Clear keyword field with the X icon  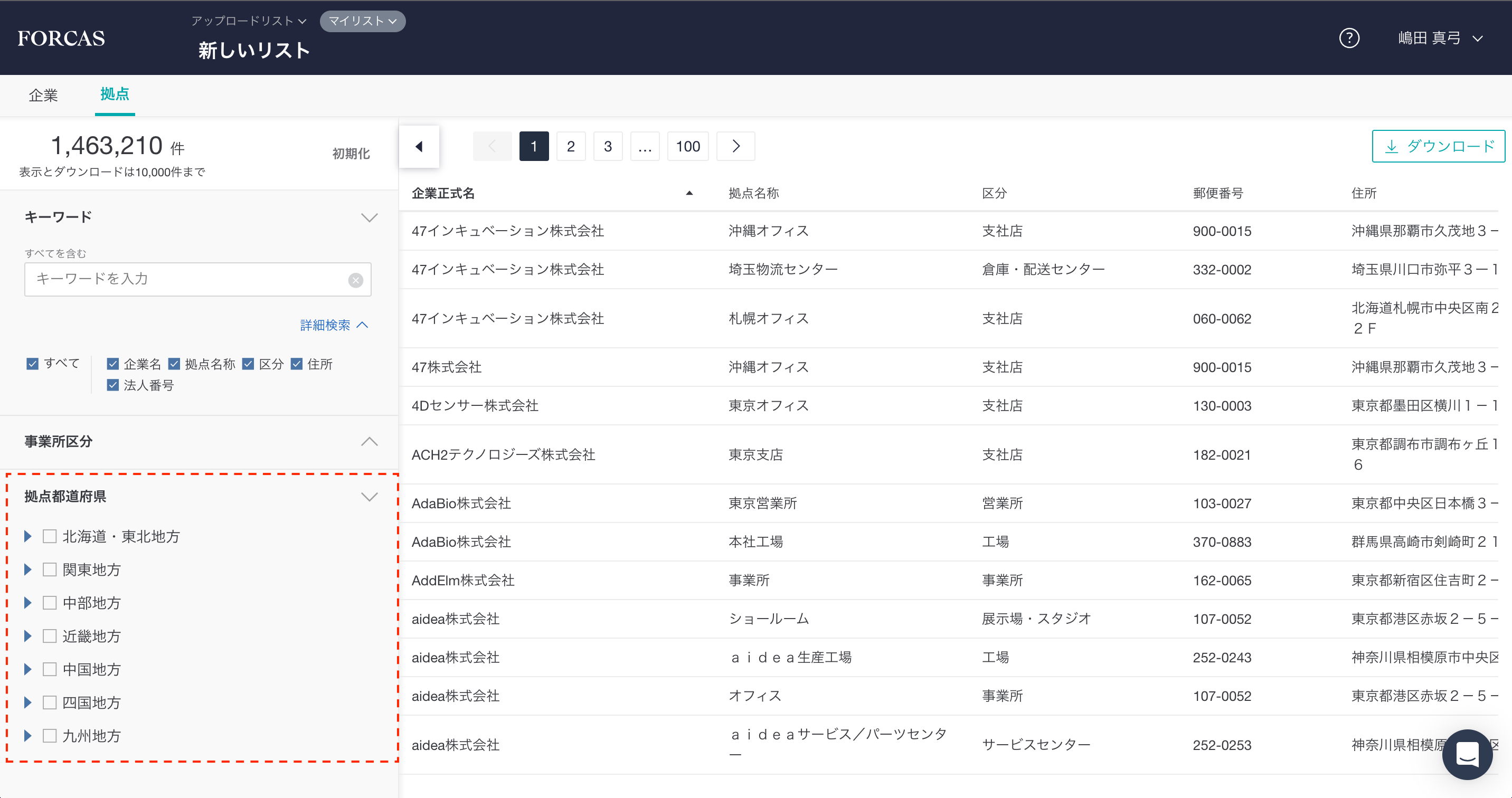point(356,280)
